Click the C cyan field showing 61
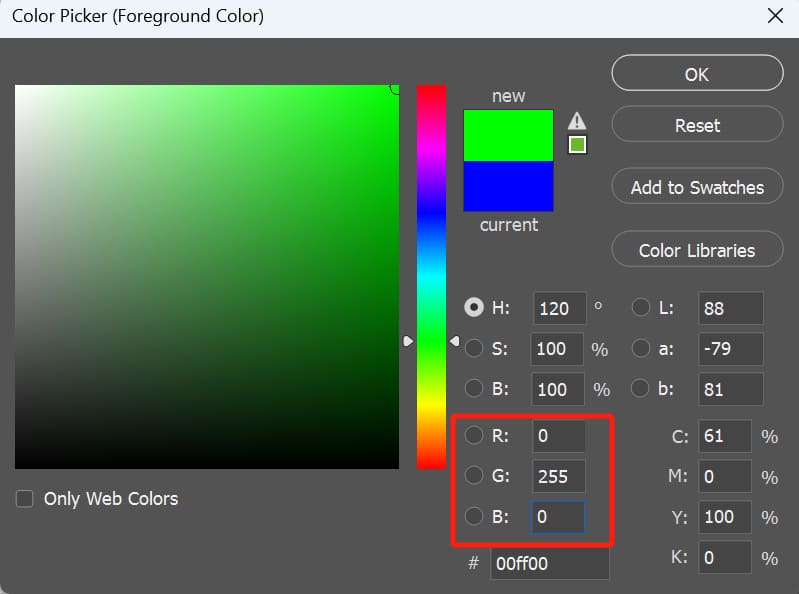The image size is (799, 594). pos(725,436)
